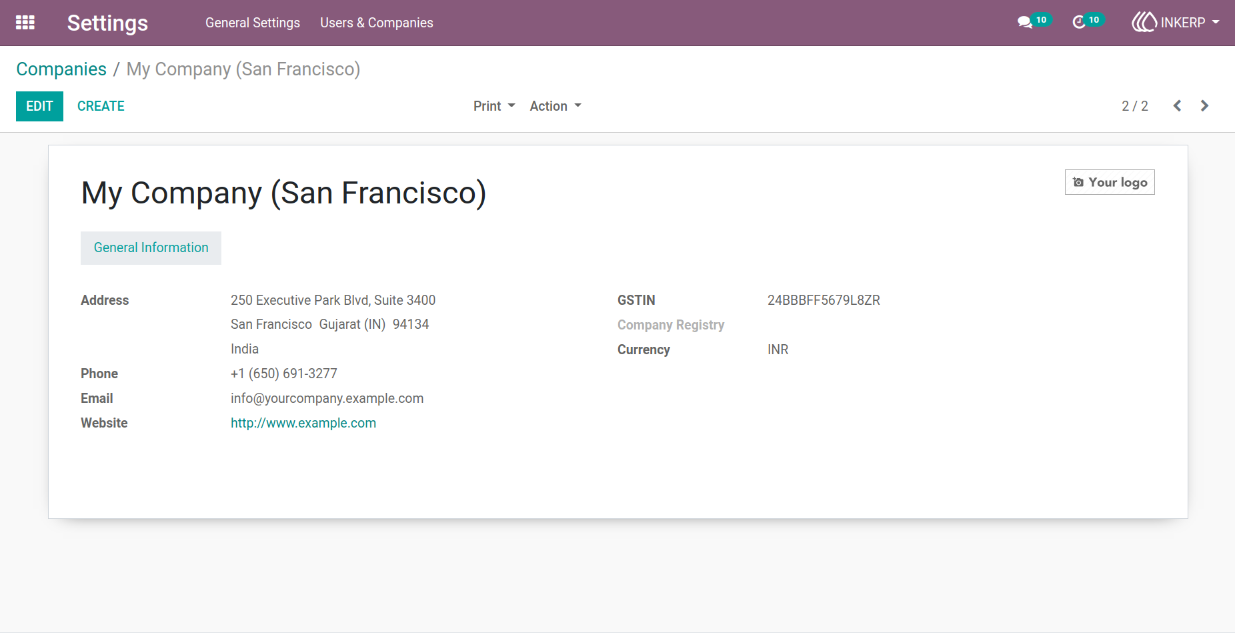The image size is (1235, 633).
Task: Click the camera icon in Your logo
Action: 1078,182
